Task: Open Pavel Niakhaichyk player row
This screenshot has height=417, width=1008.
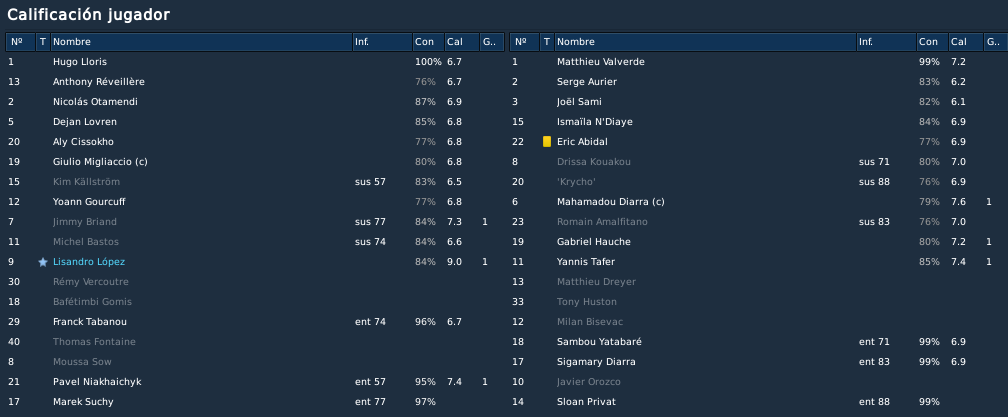Action: 255,382
